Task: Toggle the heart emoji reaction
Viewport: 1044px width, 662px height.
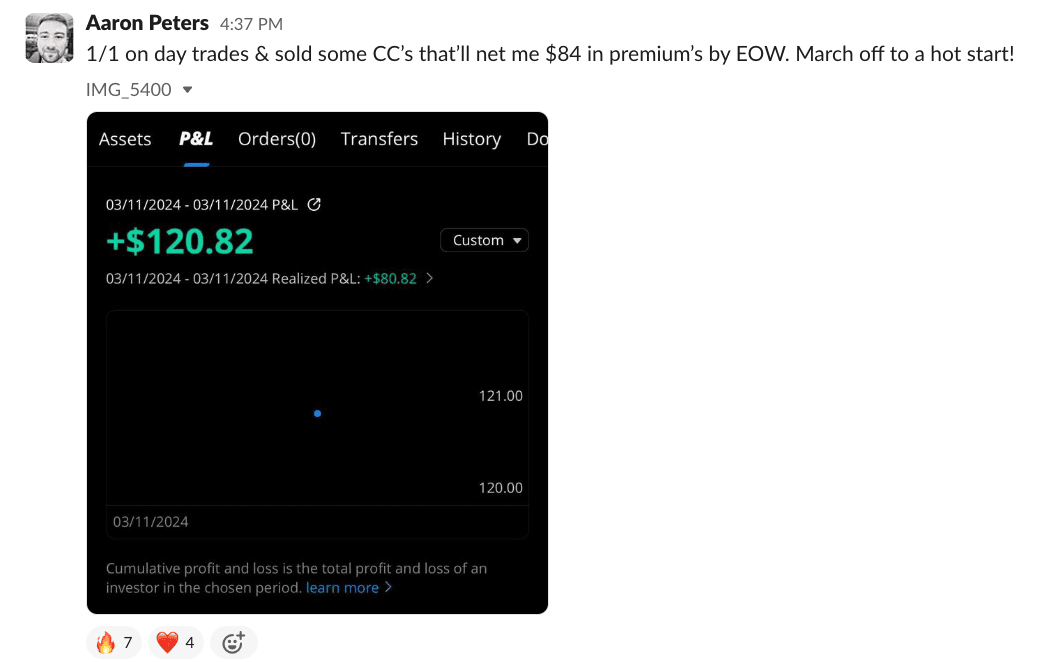Action: tap(176, 643)
